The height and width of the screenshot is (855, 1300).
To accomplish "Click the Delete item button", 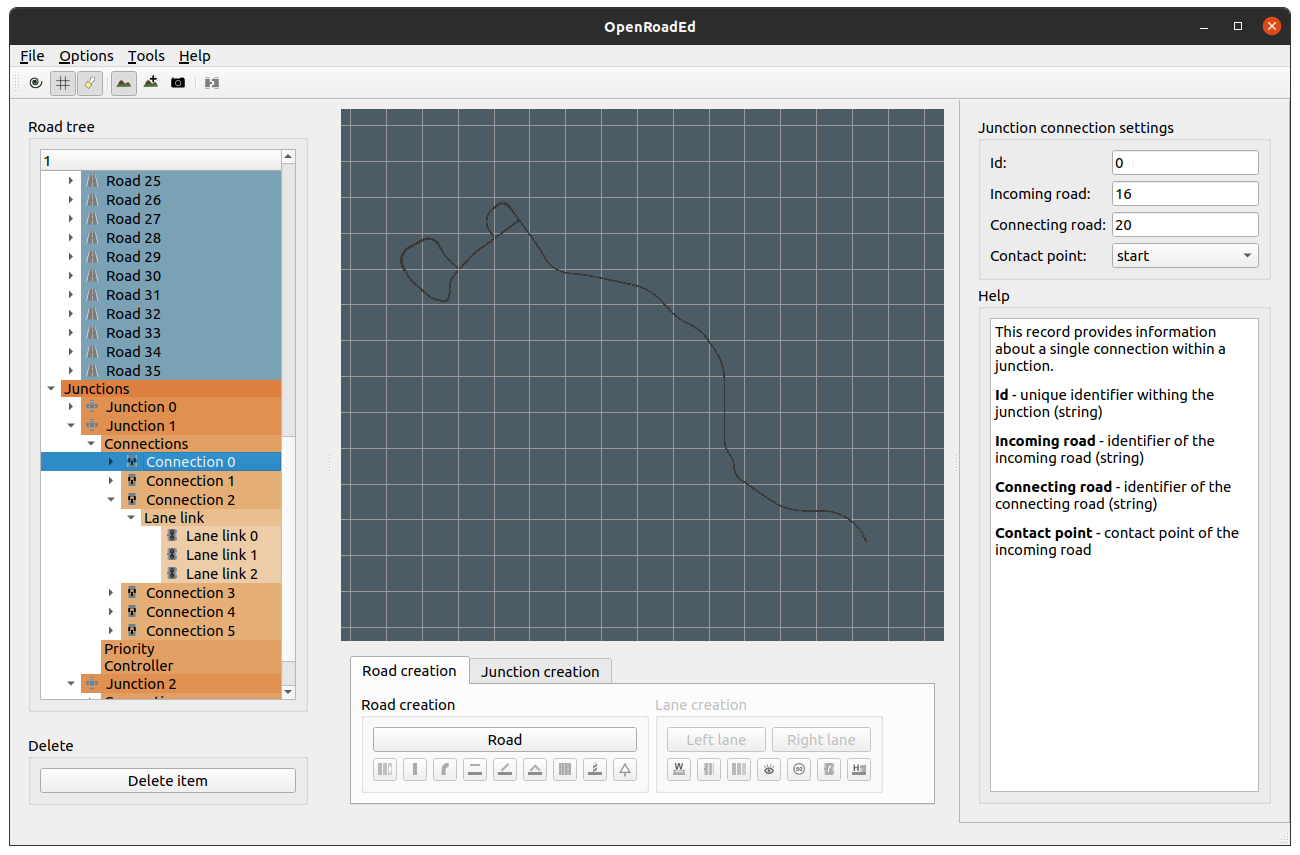I will tap(168, 781).
